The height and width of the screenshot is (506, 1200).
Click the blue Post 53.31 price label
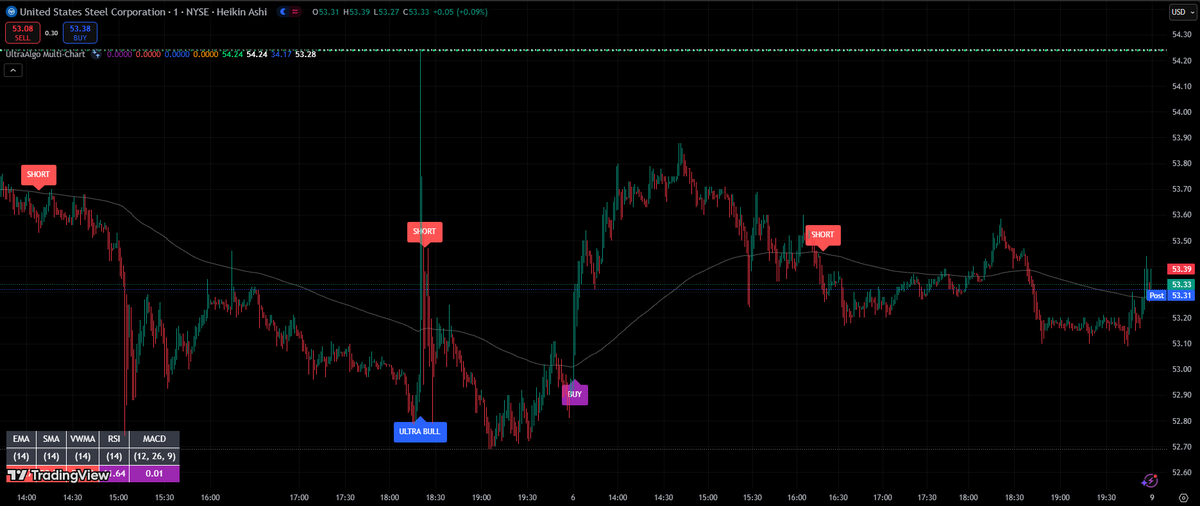coord(1171,296)
